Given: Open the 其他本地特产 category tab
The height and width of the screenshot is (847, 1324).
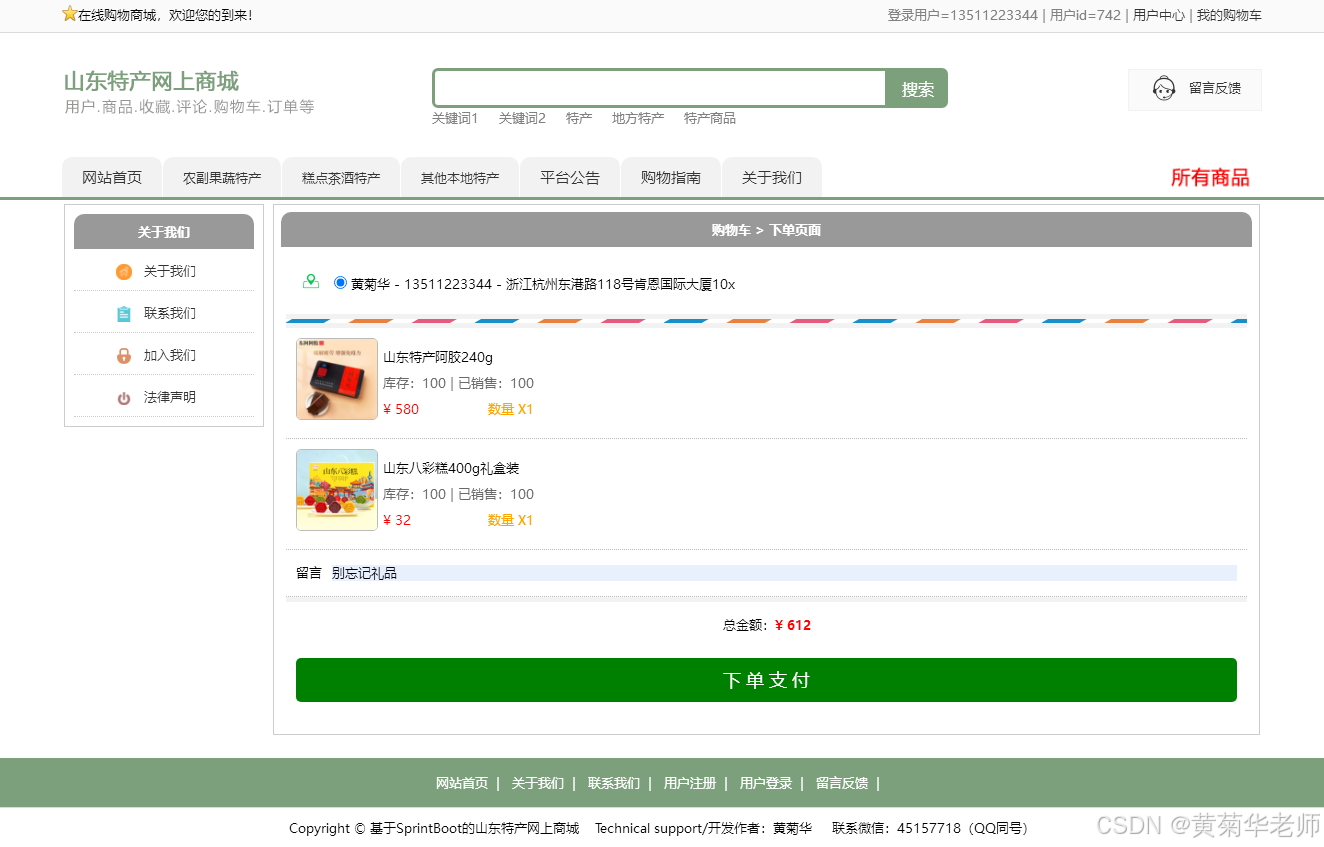Looking at the screenshot, I should click(460, 177).
